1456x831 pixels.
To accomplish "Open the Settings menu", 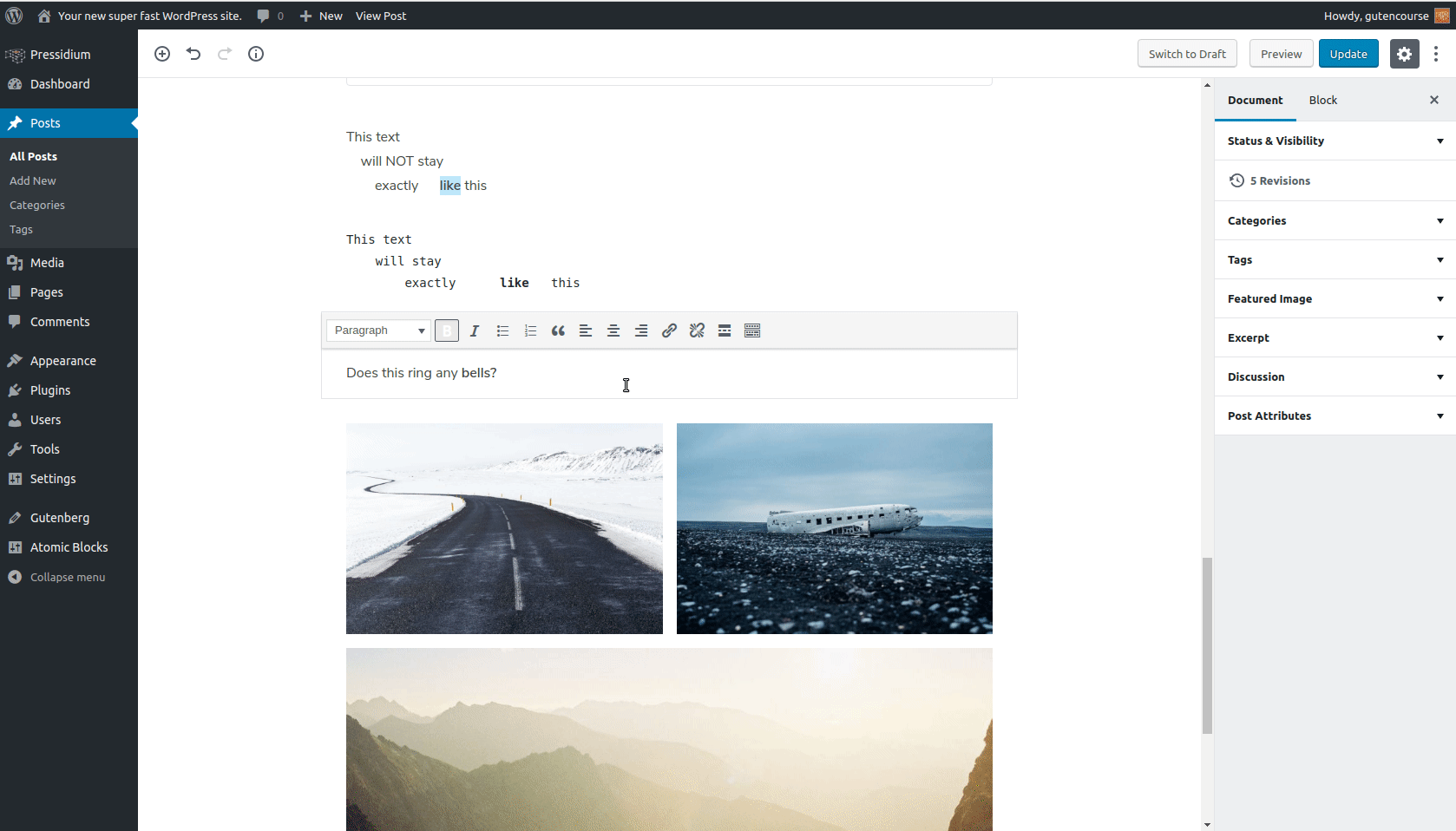I will [69, 479].
